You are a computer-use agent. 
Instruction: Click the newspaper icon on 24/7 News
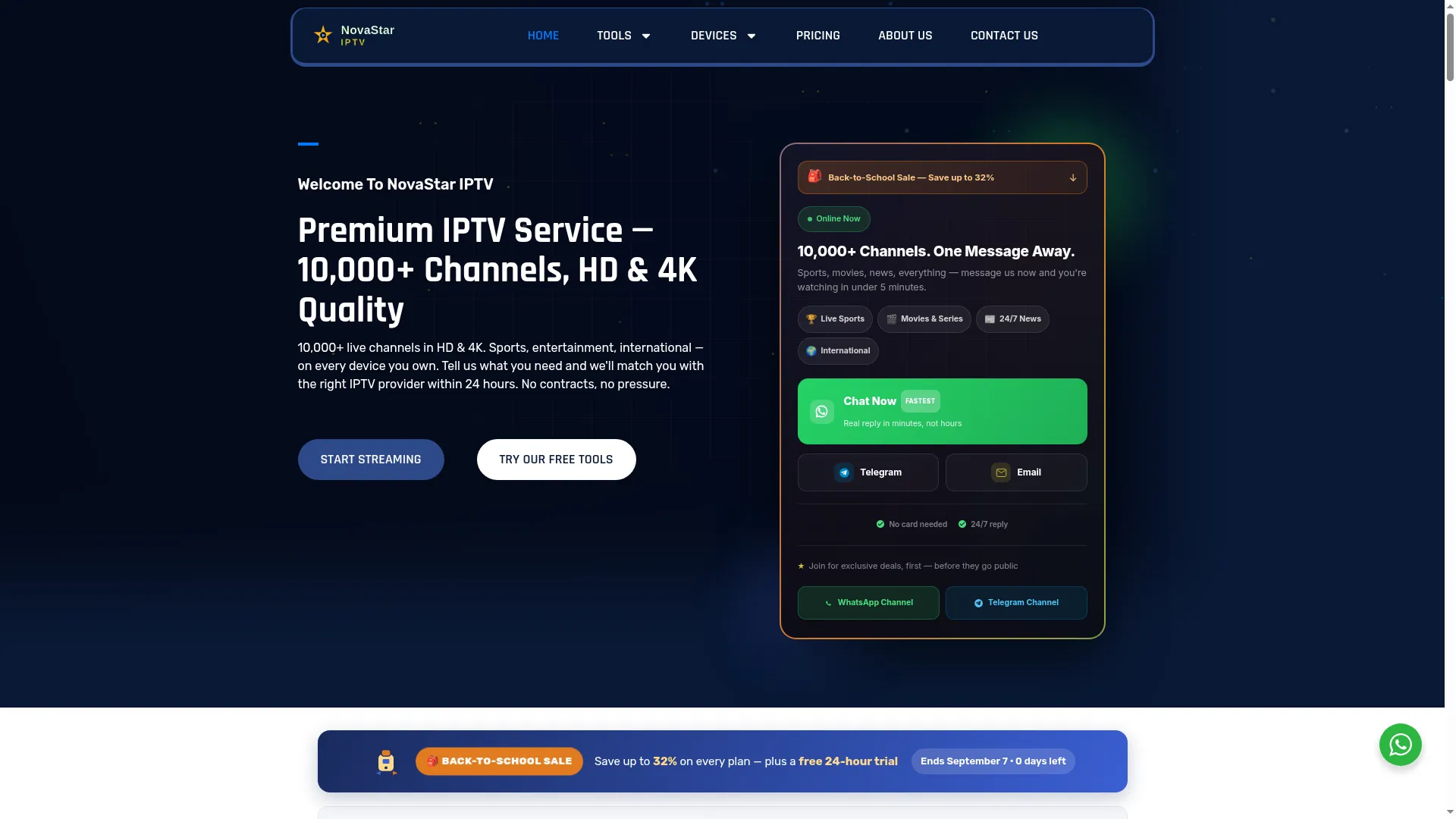990,319
